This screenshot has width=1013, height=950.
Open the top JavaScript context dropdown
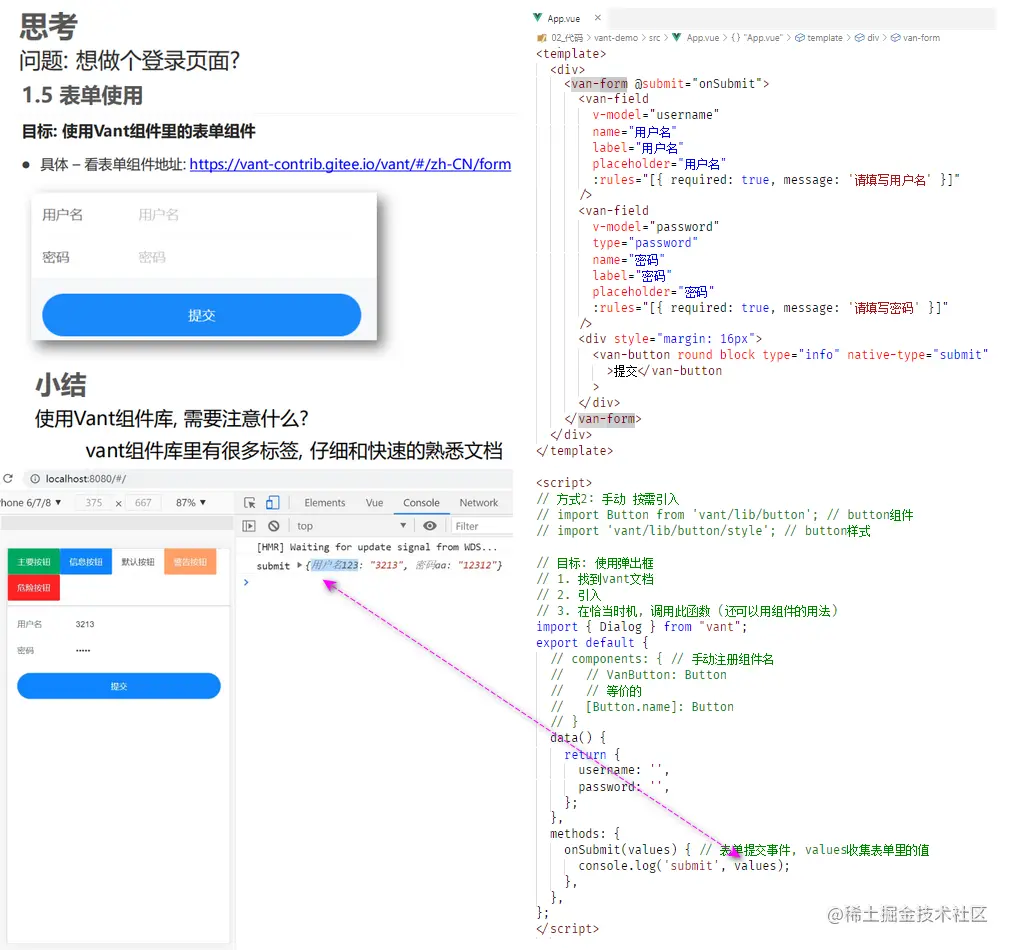351,526
